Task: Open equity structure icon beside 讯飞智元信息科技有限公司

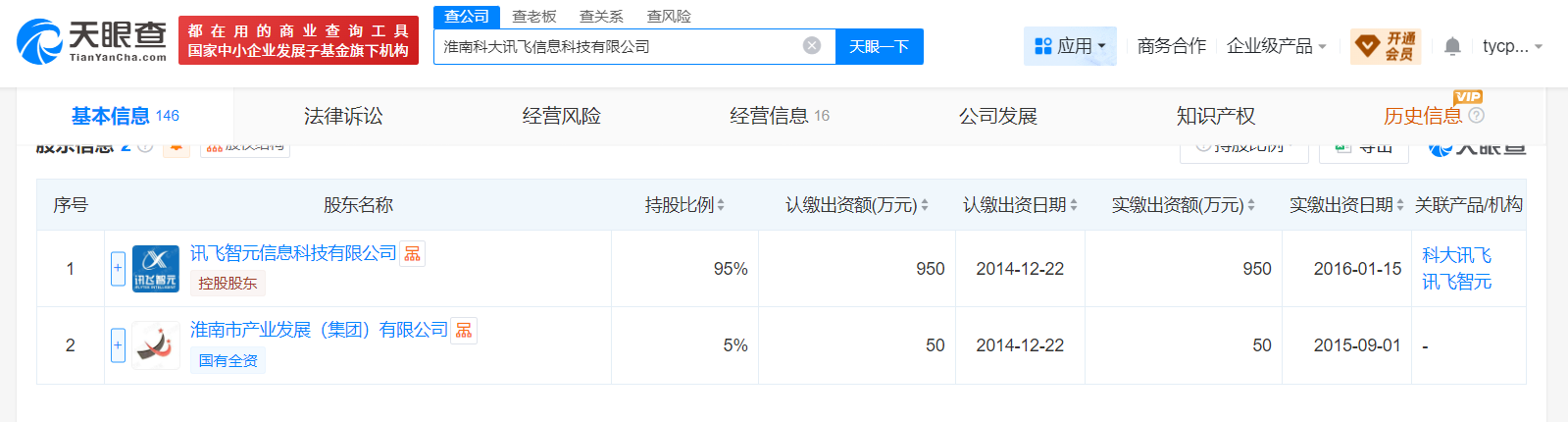Action: 413,254
